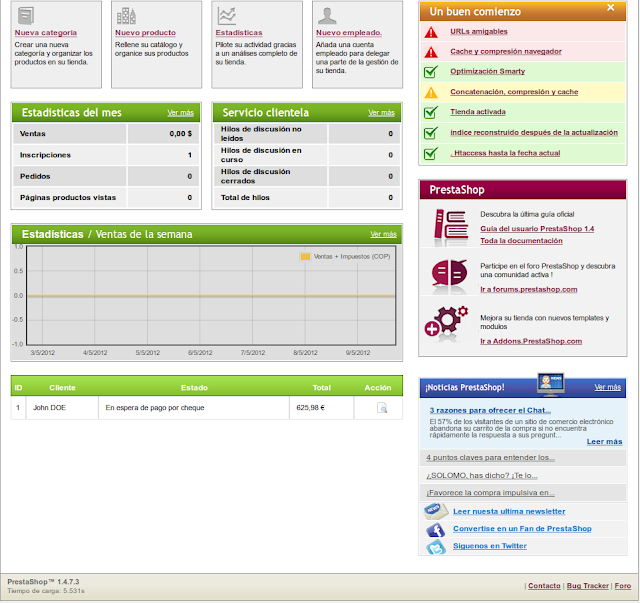Click the yellow Ventas + Impuestos legend swatch
The image size is (640, 603).
coord(305,257)
